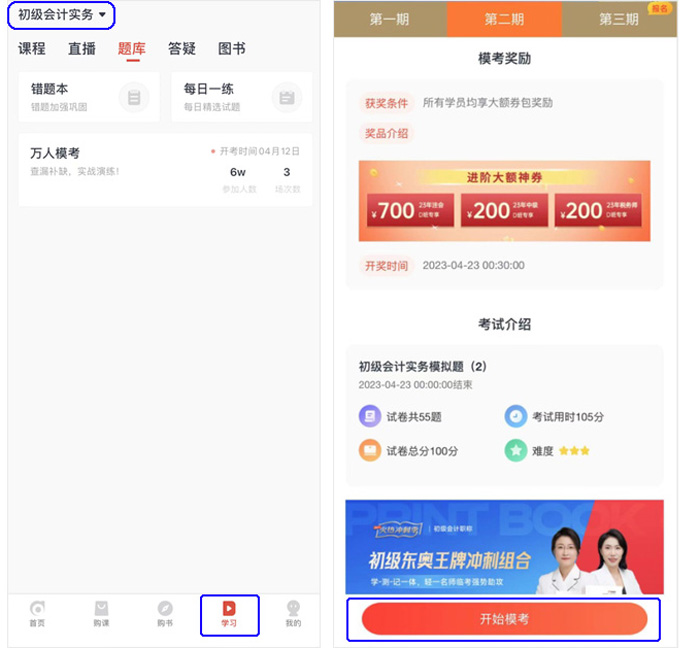Screen dimensions: 700x648
Task: Select the 学习 play icon
Action: click(x=229, y=609)
